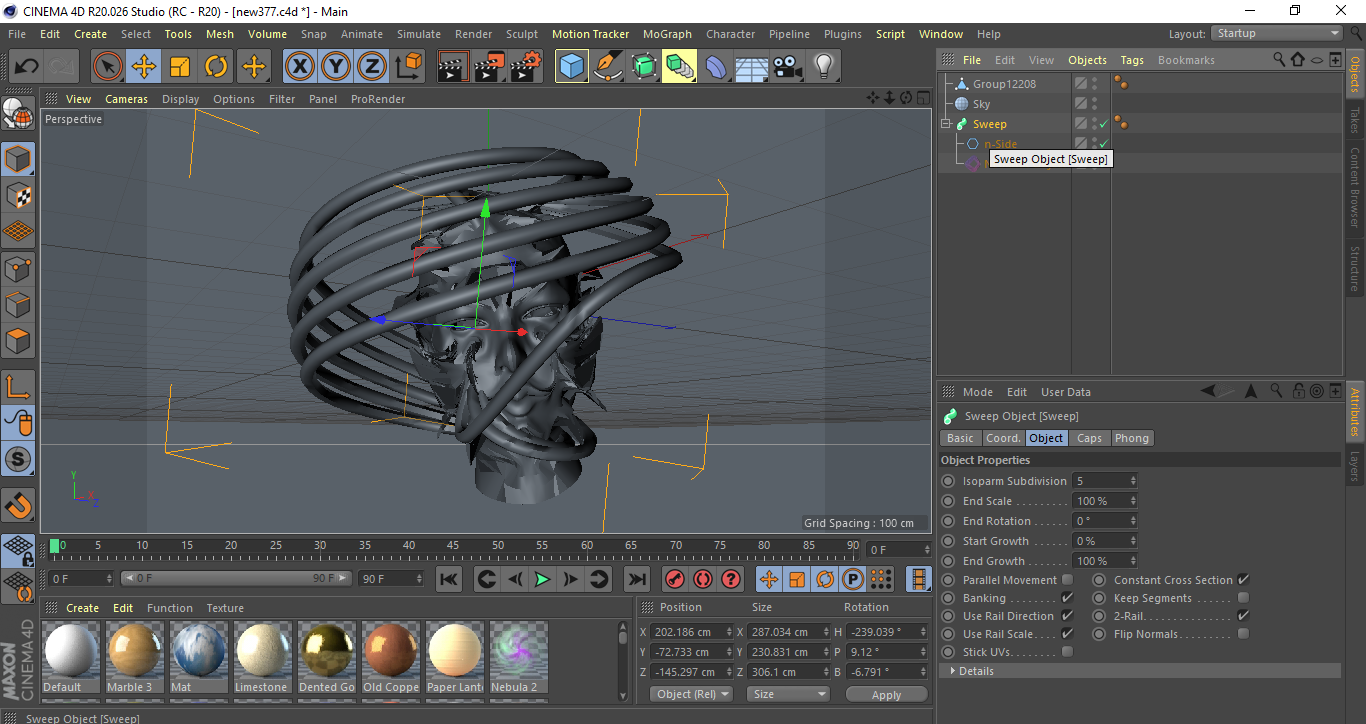Open the Layout Startup dropdown
The height and width of the screenshot is (724, 1366).
1277,33
